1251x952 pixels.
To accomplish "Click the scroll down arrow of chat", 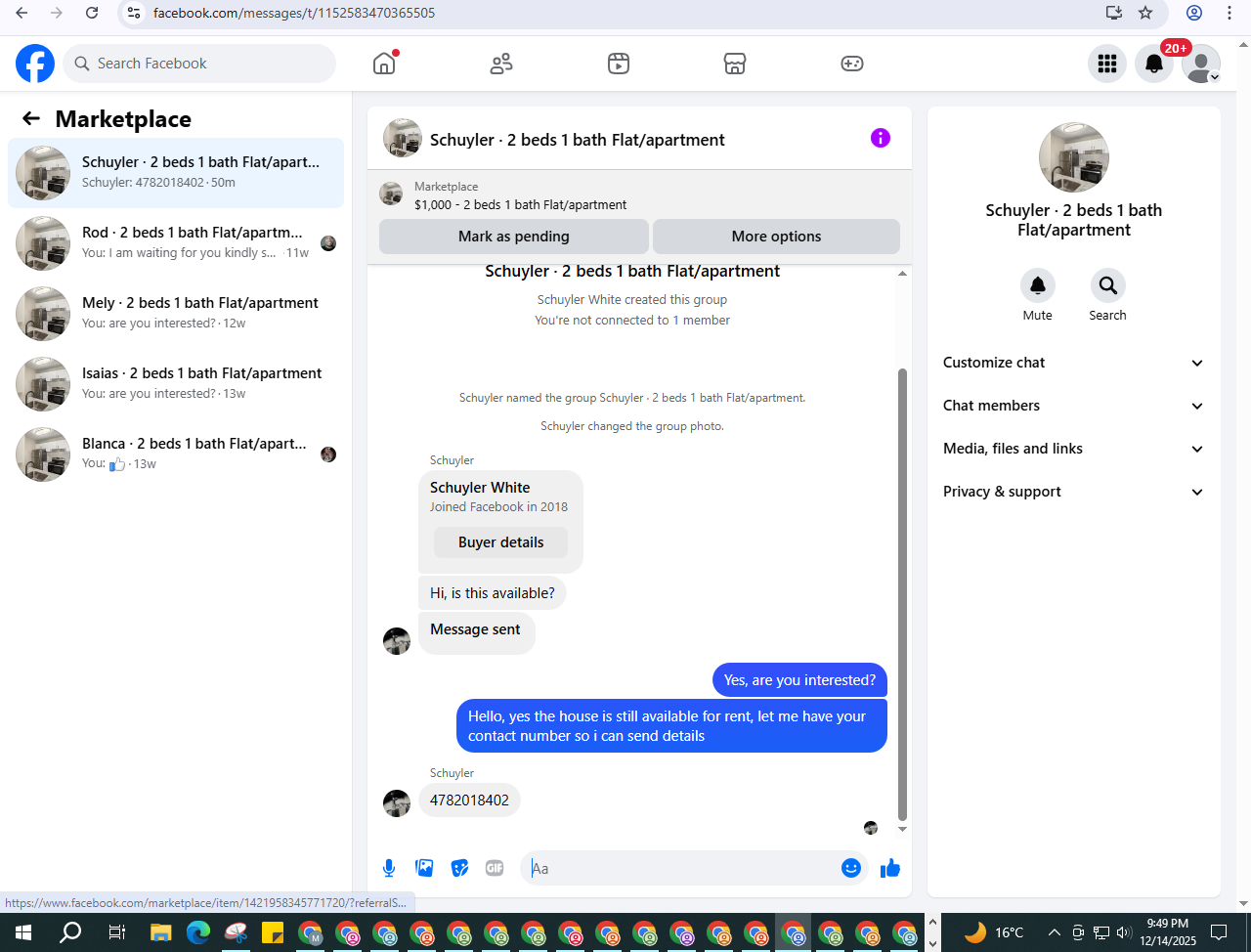I will click(x=902, y=830).
